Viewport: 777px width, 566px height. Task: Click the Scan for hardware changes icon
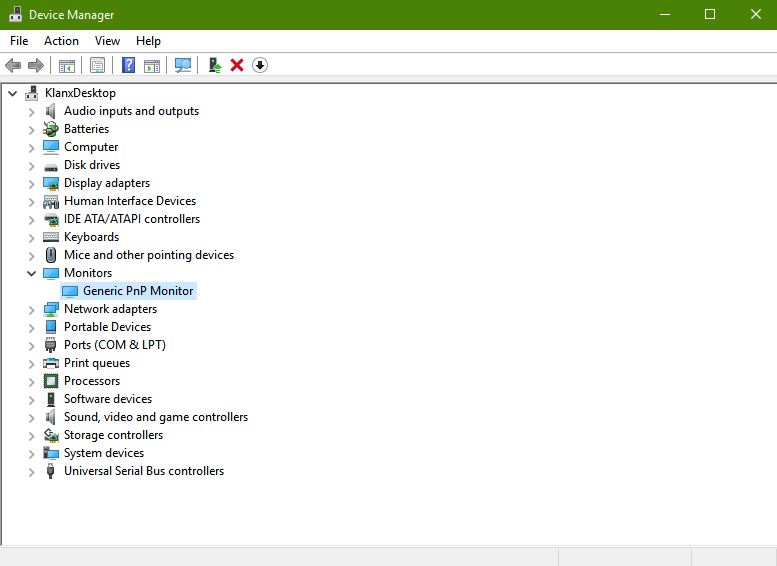183,65
